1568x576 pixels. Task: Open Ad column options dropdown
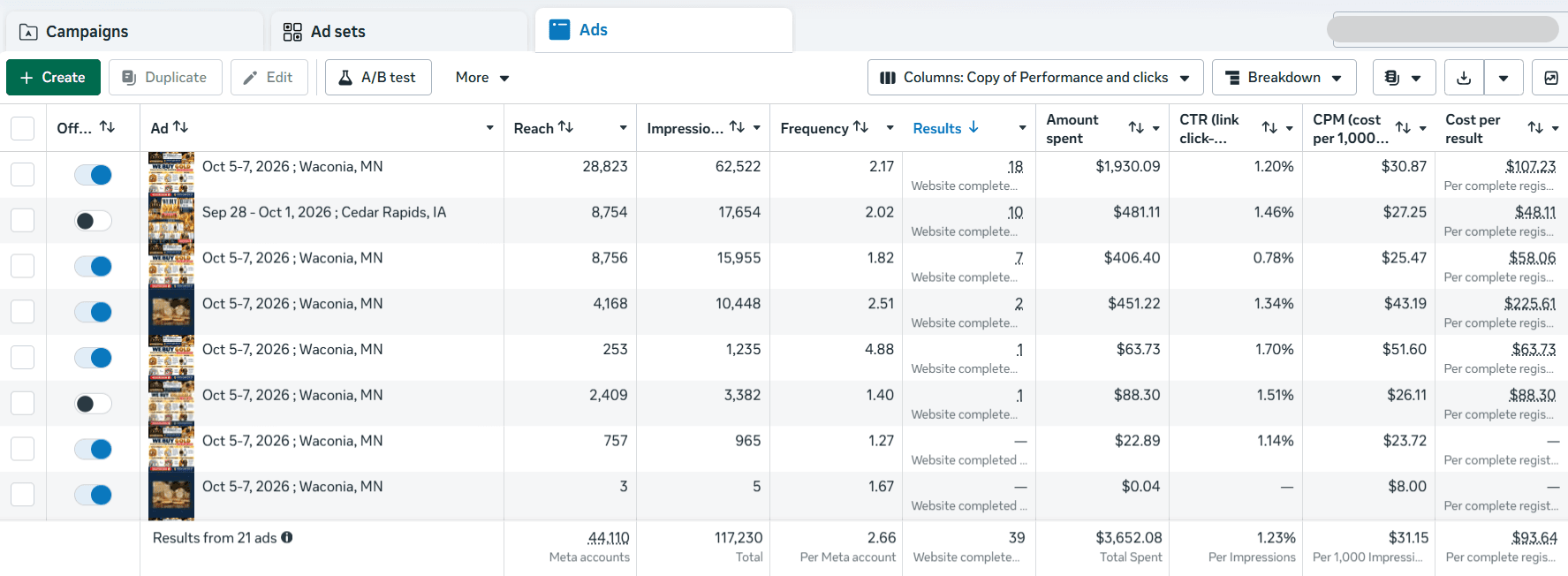(490, 128)
